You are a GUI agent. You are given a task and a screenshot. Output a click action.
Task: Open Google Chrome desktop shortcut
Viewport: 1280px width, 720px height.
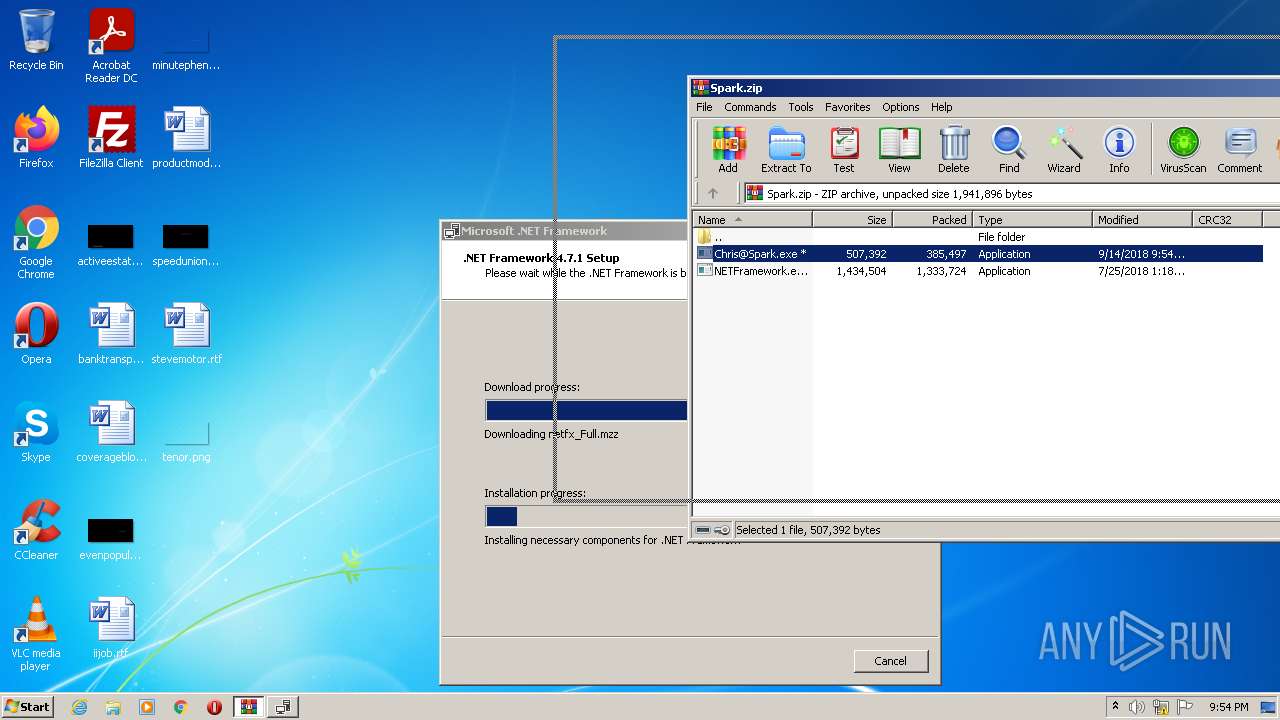point(36,242)
